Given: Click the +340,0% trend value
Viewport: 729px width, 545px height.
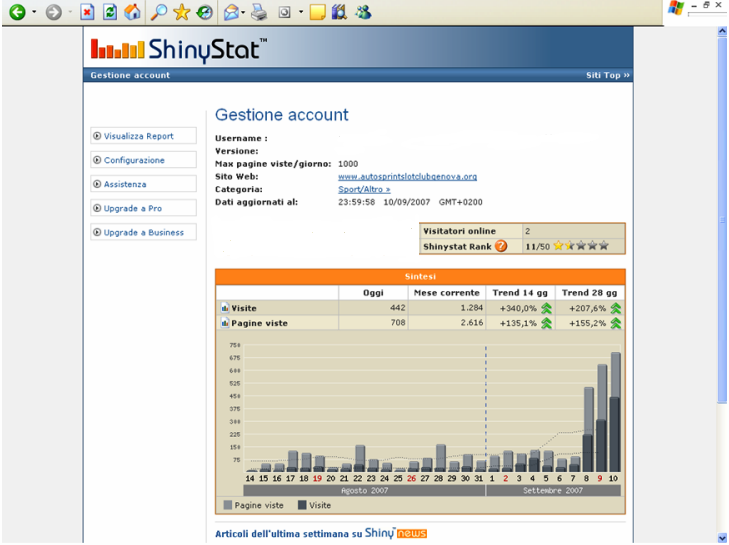Looking at the screenshot, I should [518, 308].
